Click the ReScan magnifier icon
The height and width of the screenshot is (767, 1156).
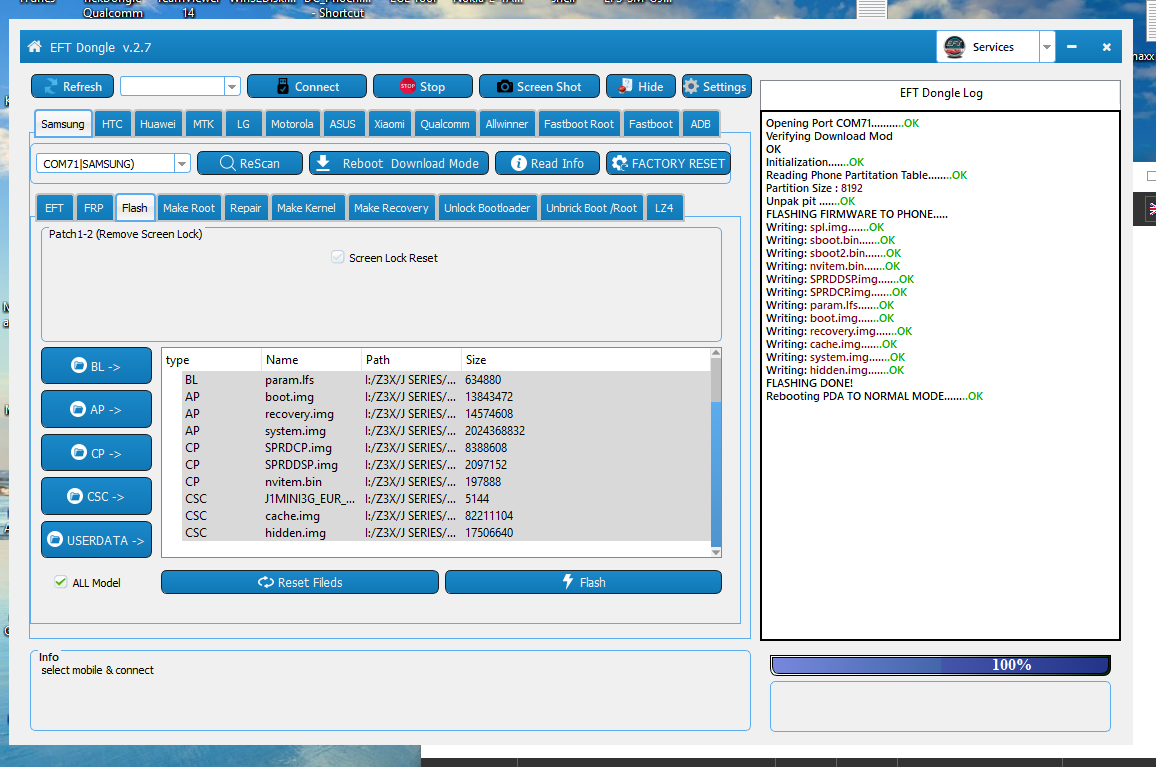pyautogui.click(x=227, y=163)
